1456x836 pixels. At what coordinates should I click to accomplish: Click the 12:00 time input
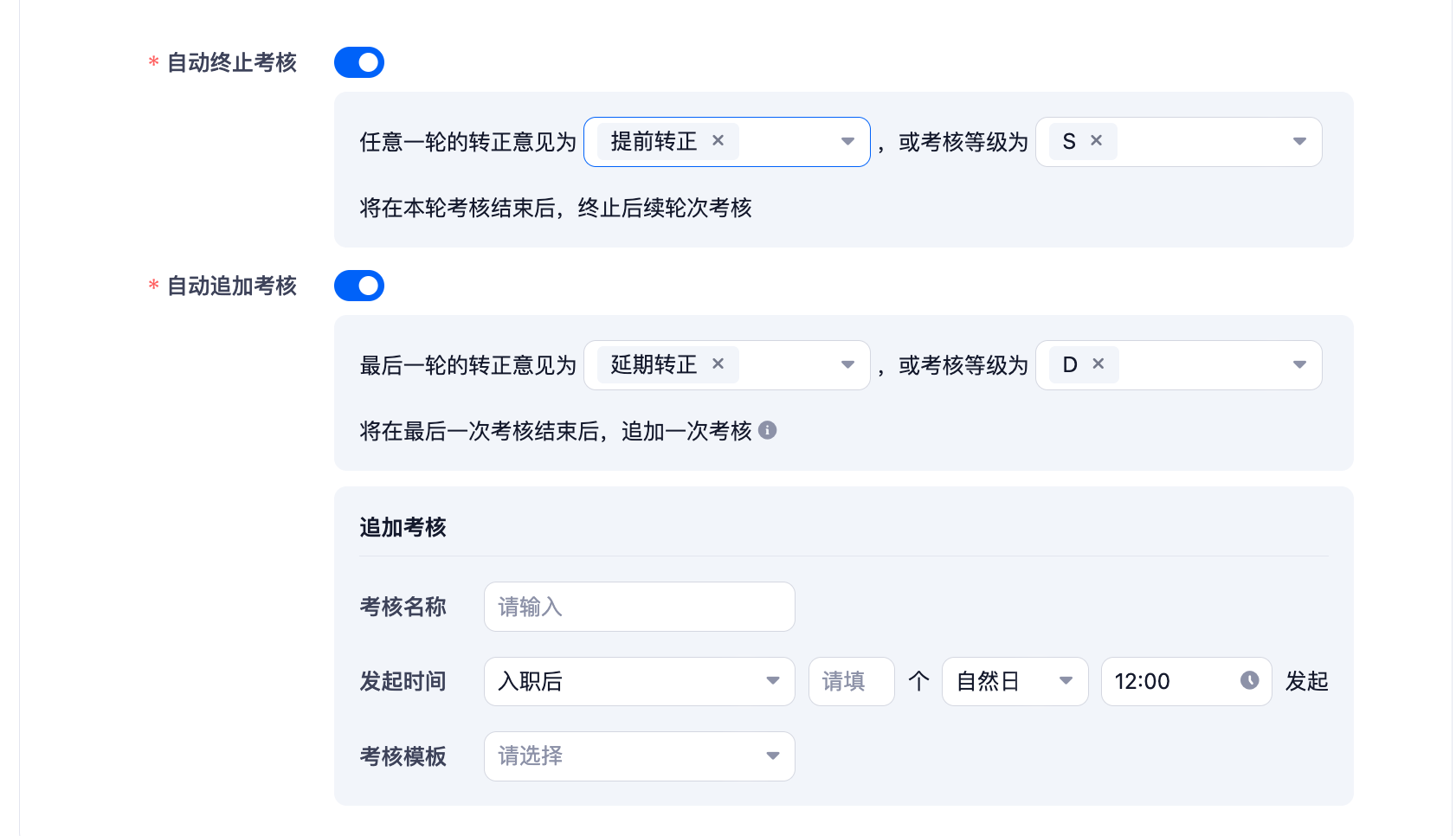1169,682
